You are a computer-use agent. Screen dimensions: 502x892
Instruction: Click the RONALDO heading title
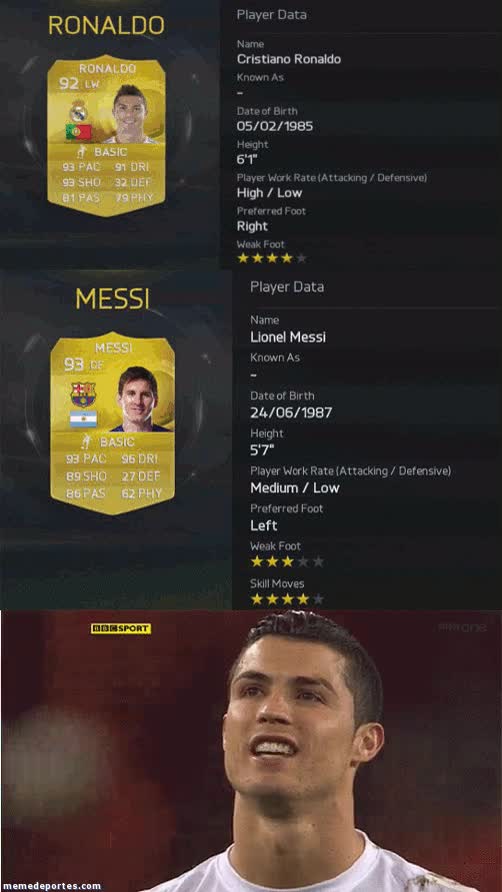(x=106, y=26)
